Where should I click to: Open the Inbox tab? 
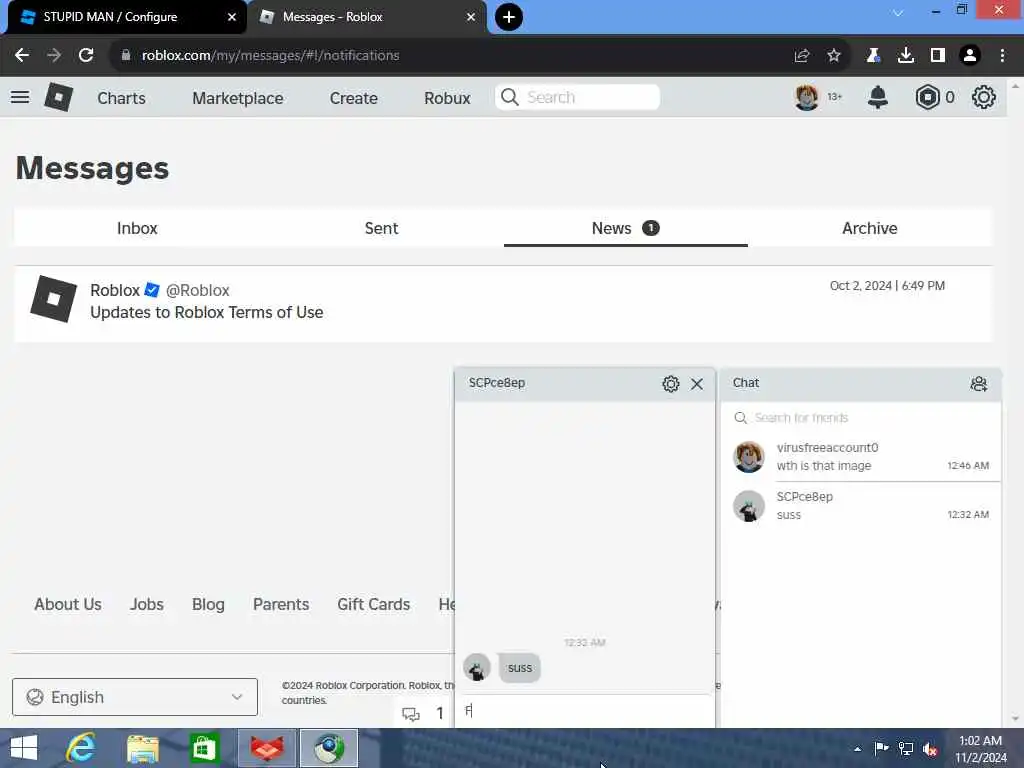[137, 228]
